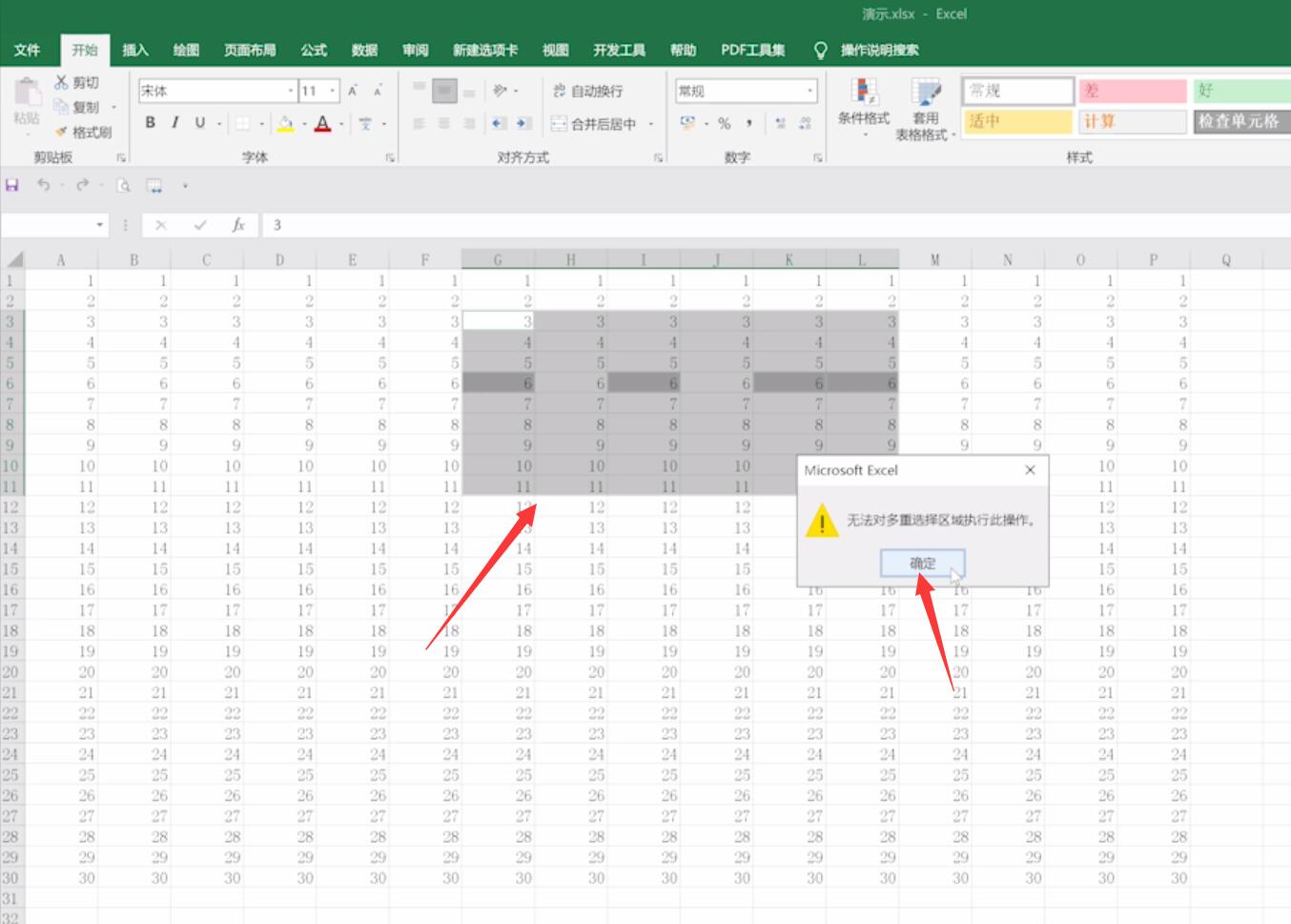Click the 条件格式 conditional formatting icon
The height and width of the screenshot is (924, 1291).
click(864, 92)
